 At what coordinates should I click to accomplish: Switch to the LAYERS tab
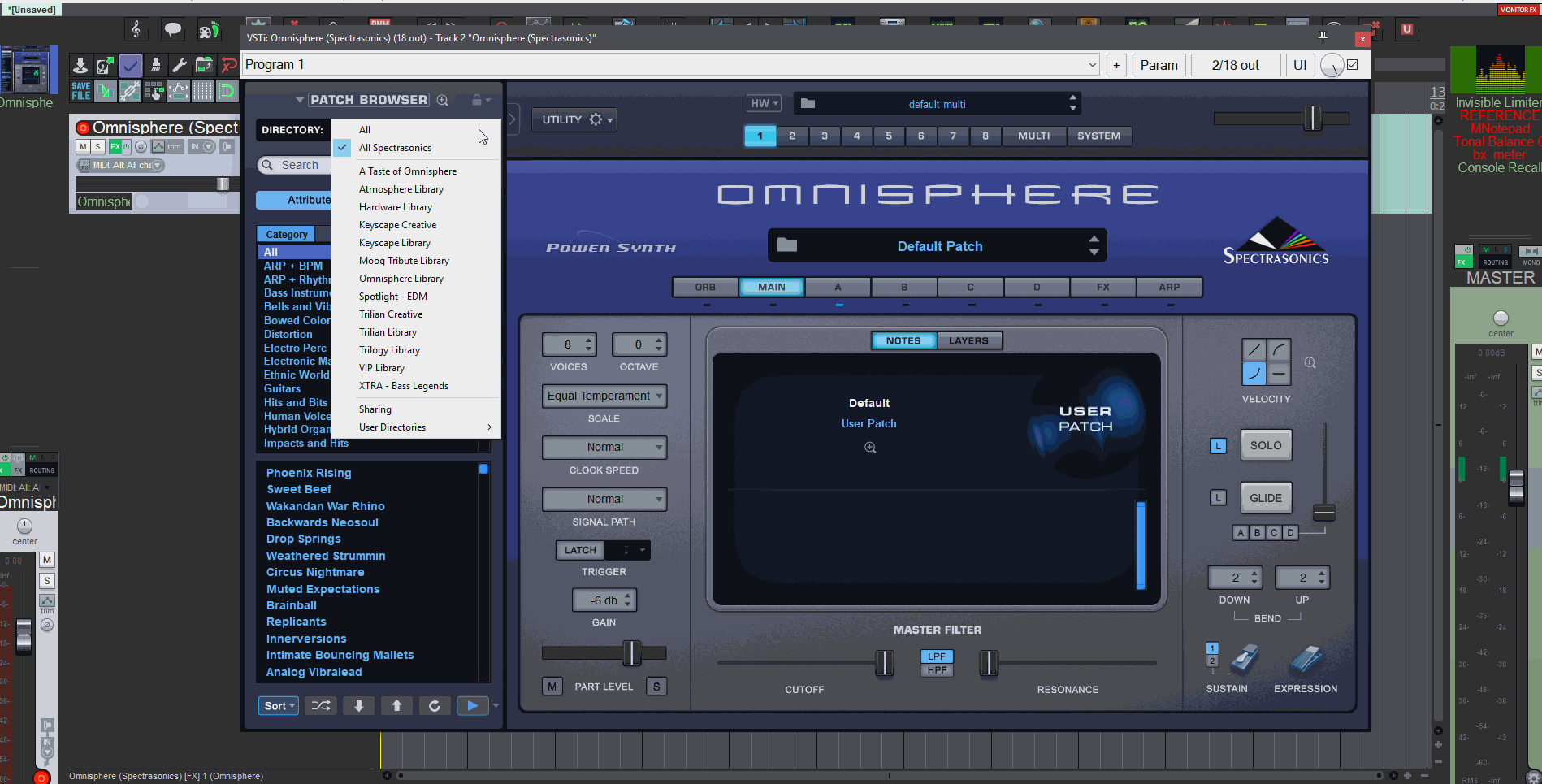coord(968,340)
